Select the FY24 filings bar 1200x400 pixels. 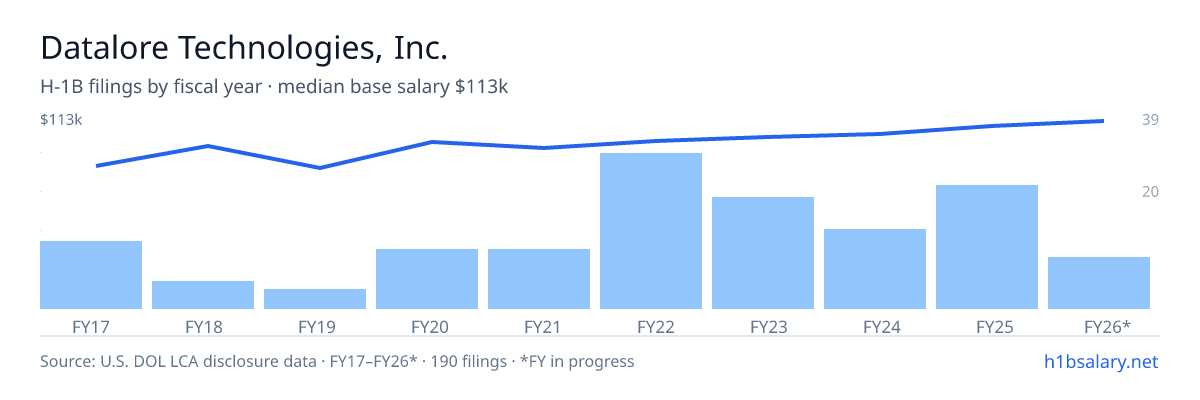[x=875, y=269]
